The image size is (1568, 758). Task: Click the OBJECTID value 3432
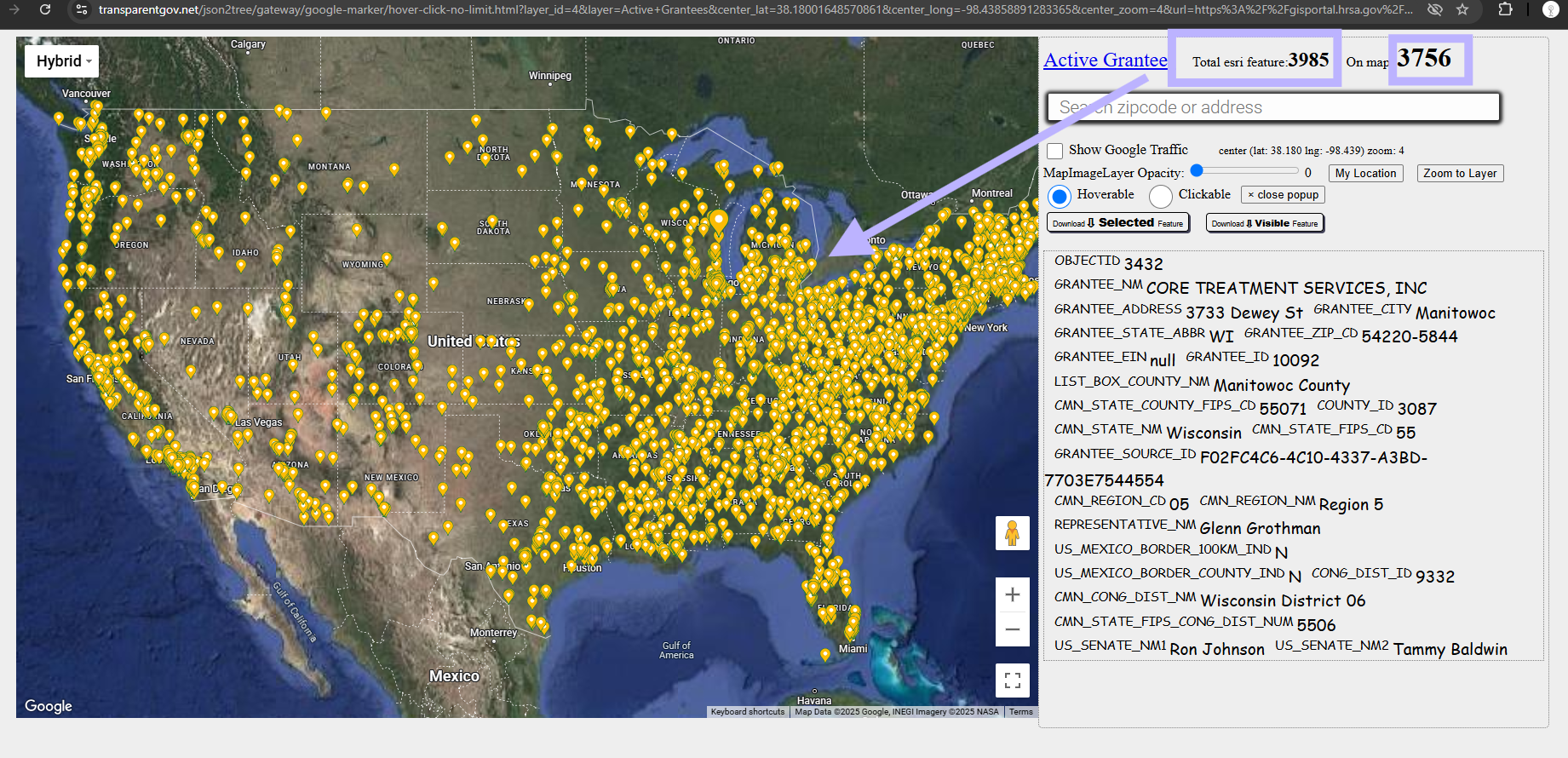click(1143, 264)
